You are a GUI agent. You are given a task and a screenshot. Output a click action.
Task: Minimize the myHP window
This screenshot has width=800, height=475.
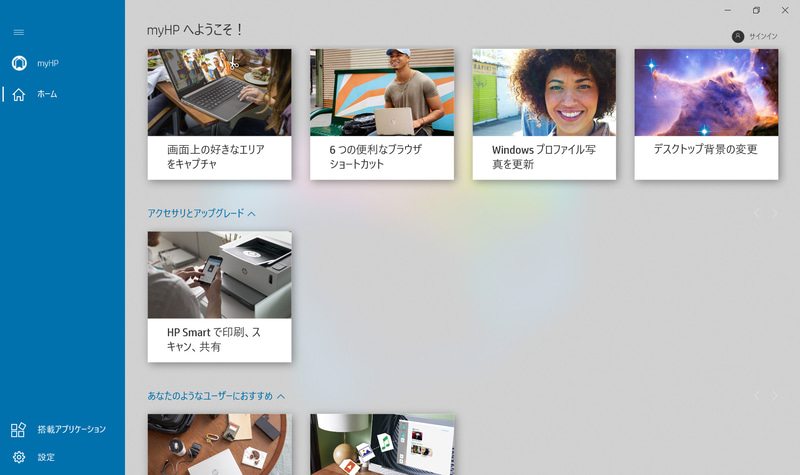pos(728,10)
